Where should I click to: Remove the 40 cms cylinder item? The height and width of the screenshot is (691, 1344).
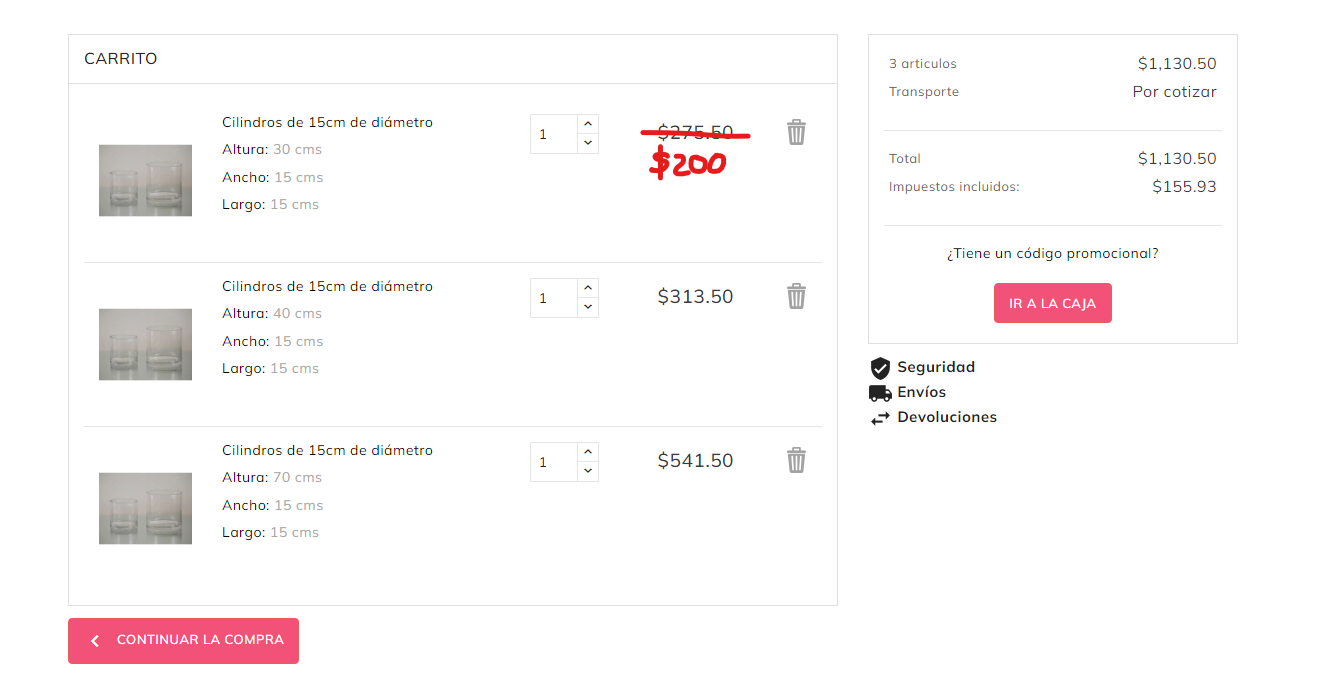pos(796,296)
